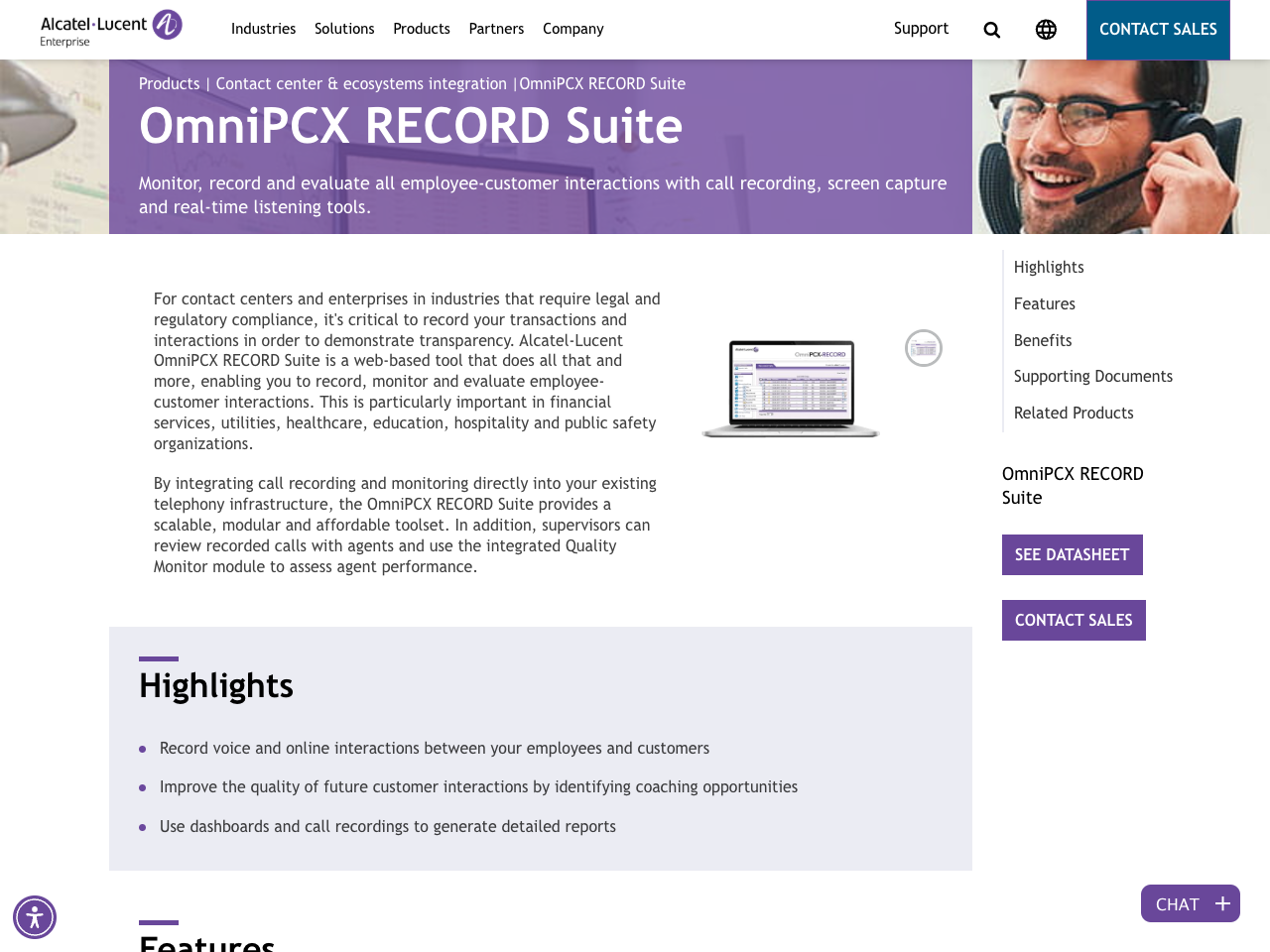This screenshot has width=1270, height=952.
Task: Select the circular screenshot thumbnail
Action: pos(924,348)
